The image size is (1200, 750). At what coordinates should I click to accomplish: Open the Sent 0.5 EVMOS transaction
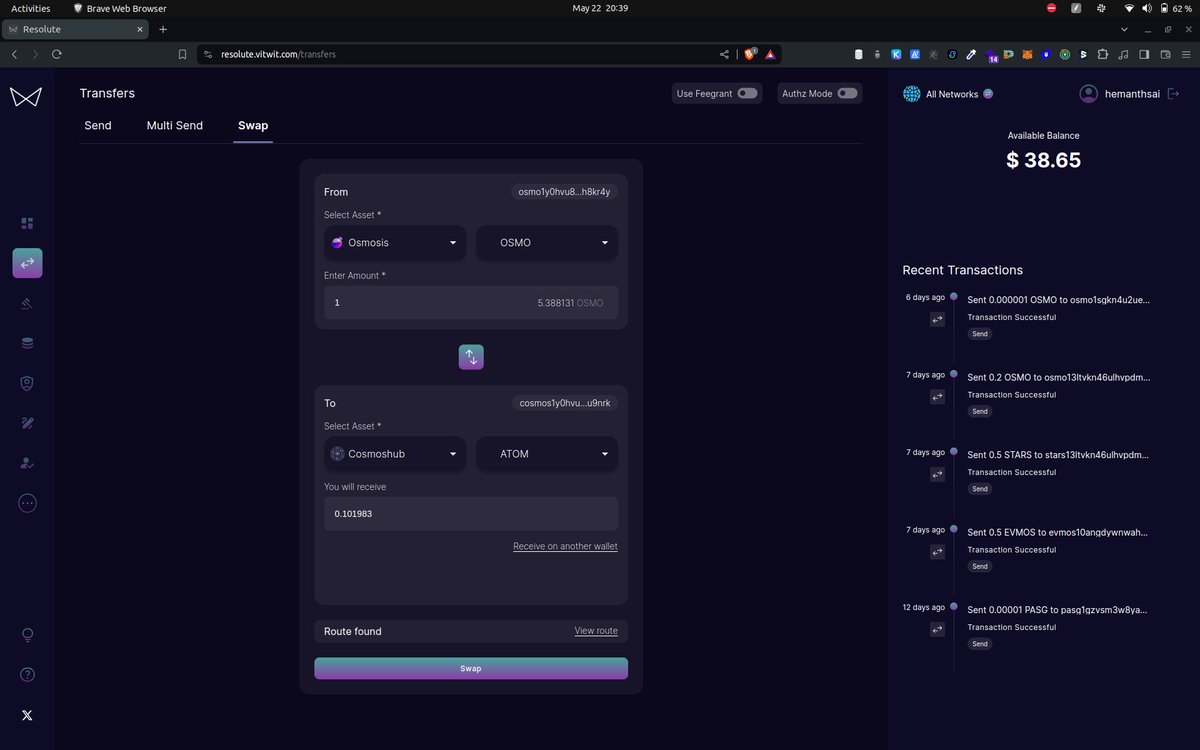[1058, 532]
